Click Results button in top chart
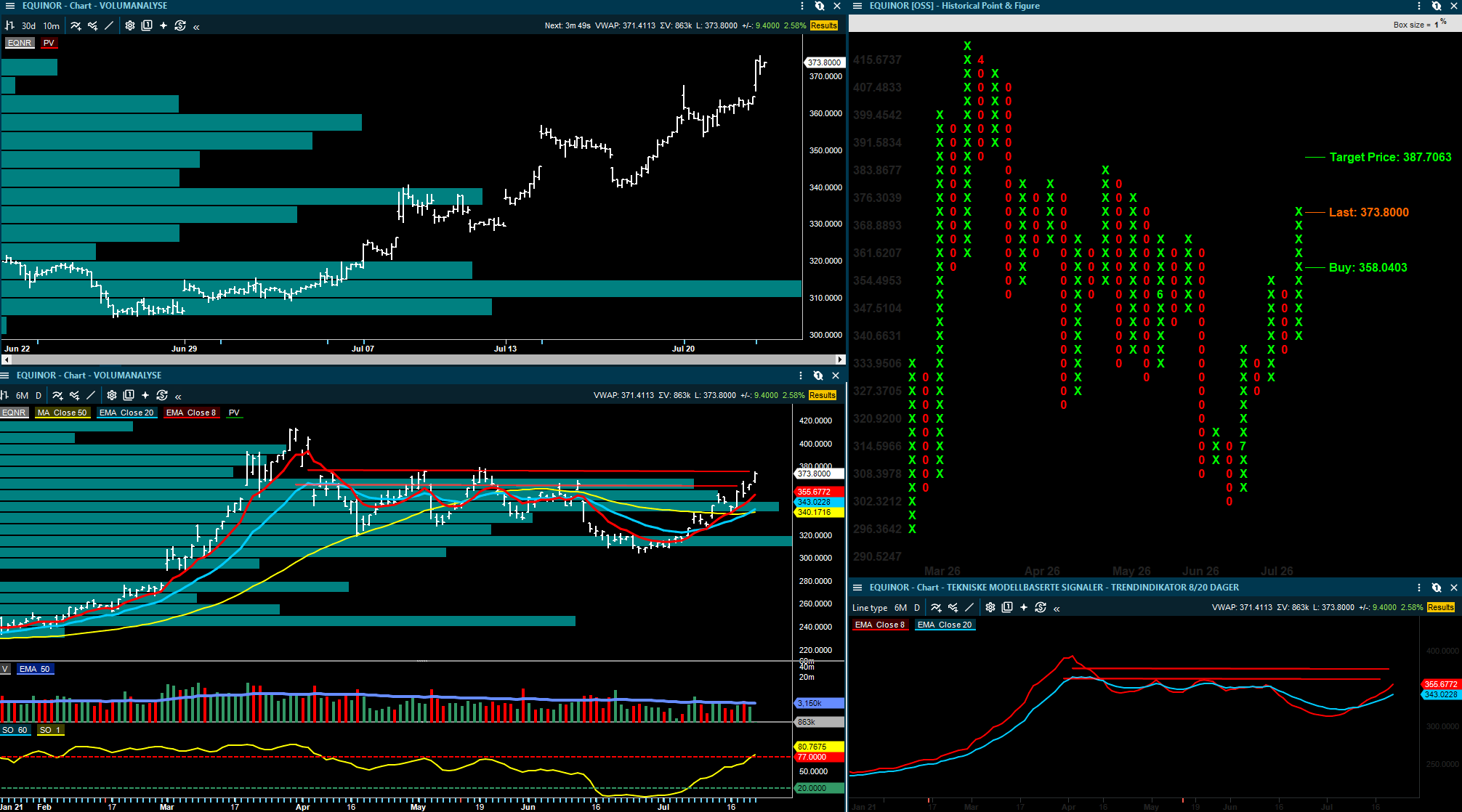 (x=824, y=25)
